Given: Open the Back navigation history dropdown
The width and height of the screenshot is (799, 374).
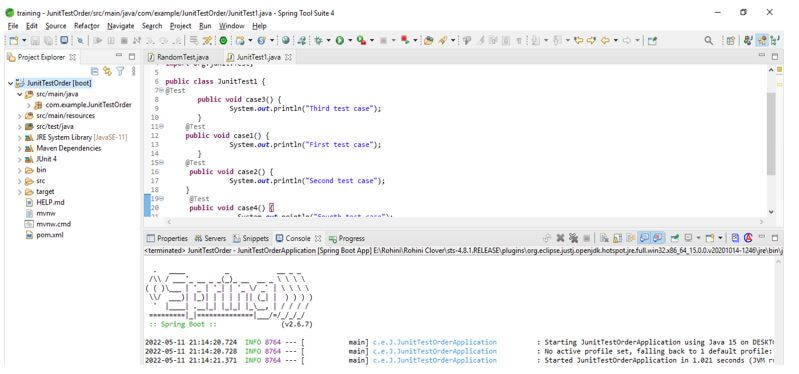Looking at the screenshot, I should click(615, 41).
